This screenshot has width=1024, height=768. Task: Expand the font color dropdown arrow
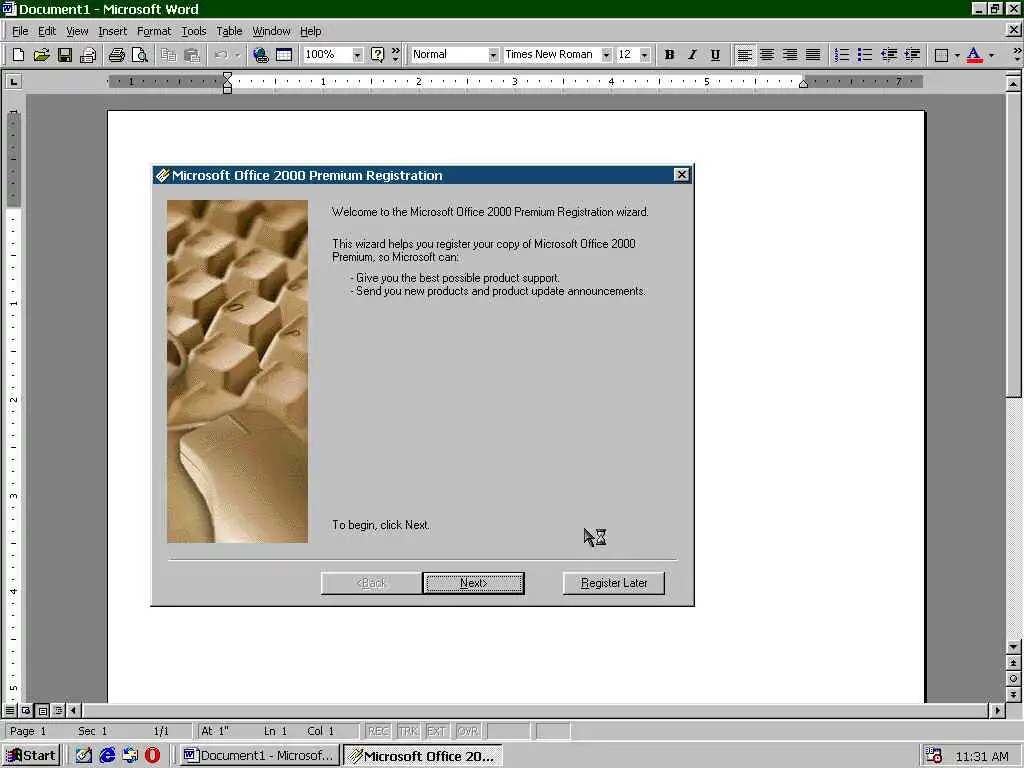point(991,56)
